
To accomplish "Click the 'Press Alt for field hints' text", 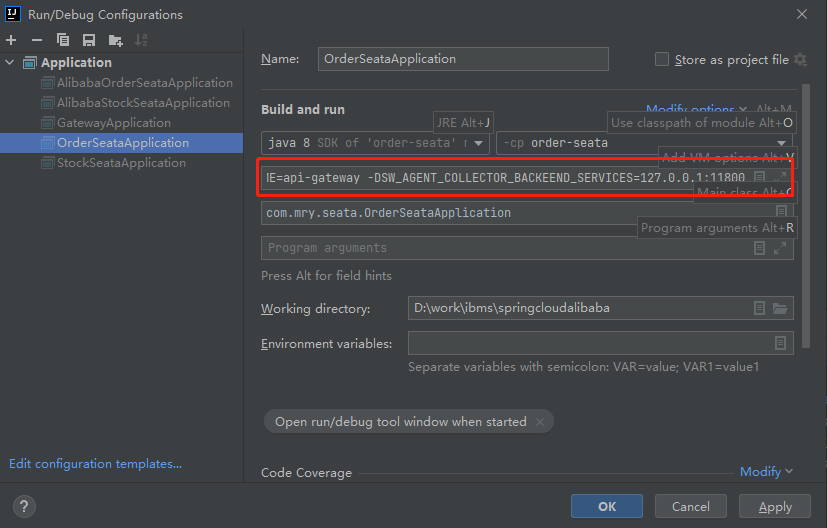I will coord(326,276).
